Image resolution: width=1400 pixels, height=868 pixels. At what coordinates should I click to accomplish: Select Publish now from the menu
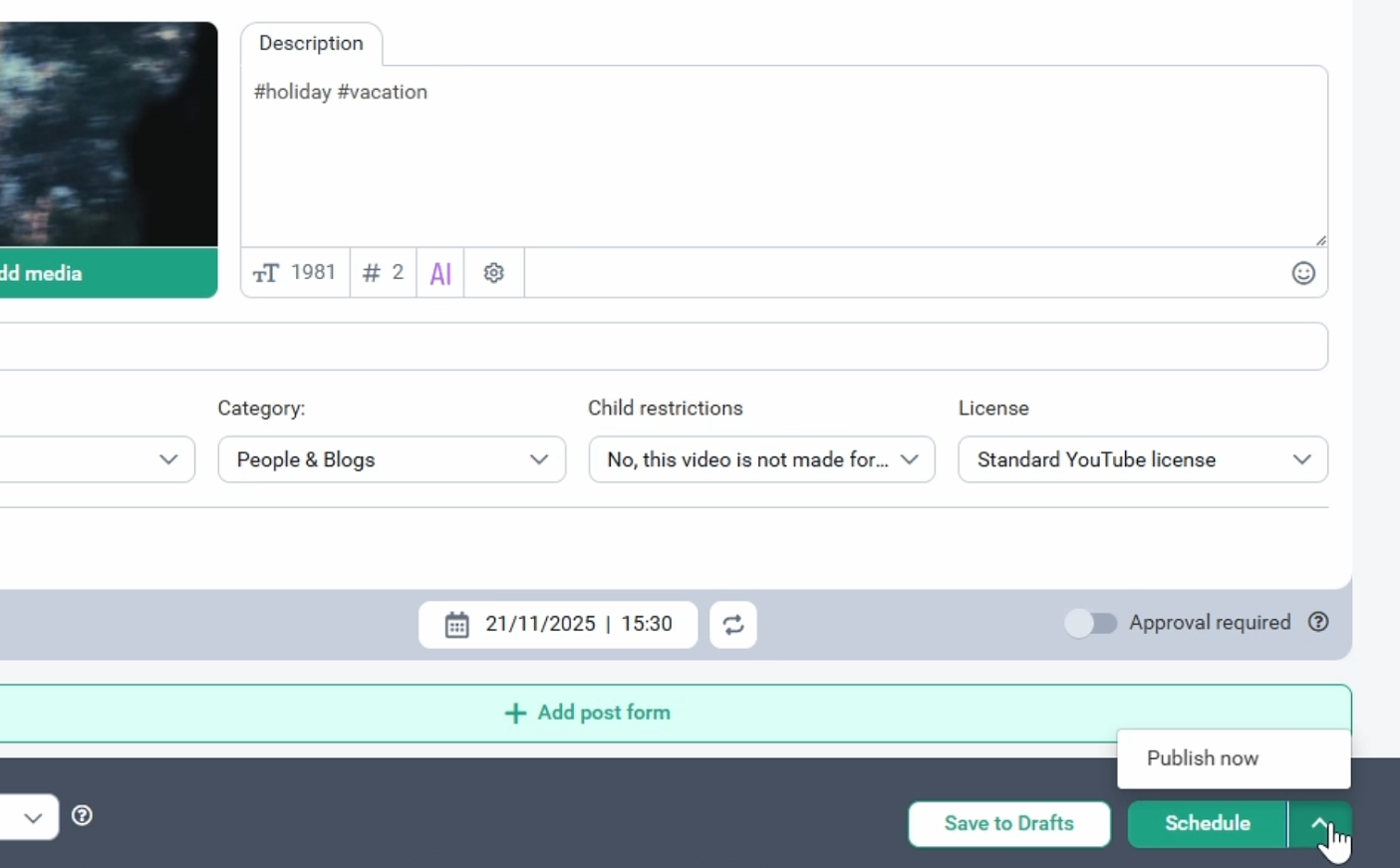pyautogui.click(x=1202, y=758)
